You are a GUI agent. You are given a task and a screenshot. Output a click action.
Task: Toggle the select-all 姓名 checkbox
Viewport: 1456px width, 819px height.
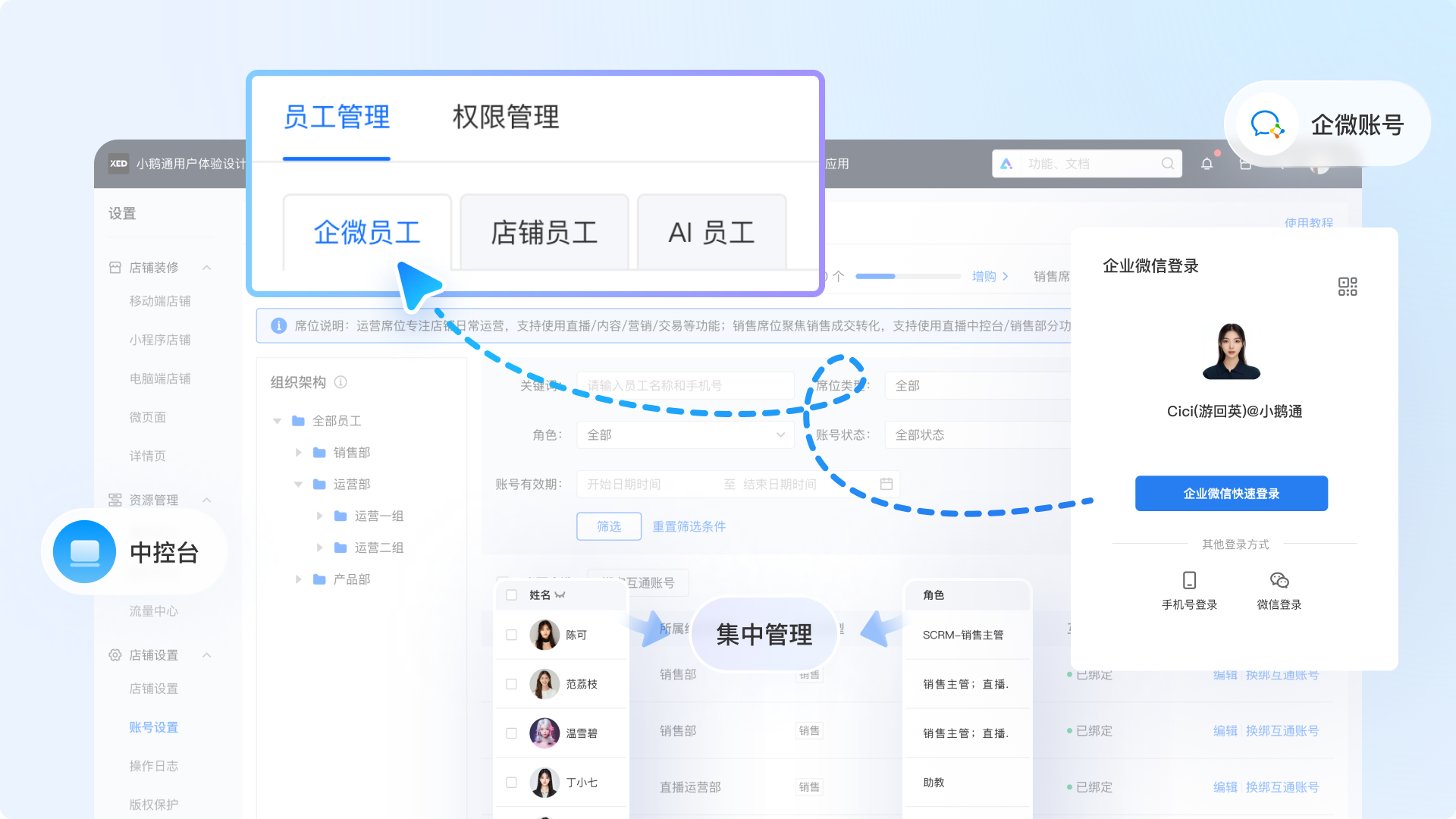(512, 595)
